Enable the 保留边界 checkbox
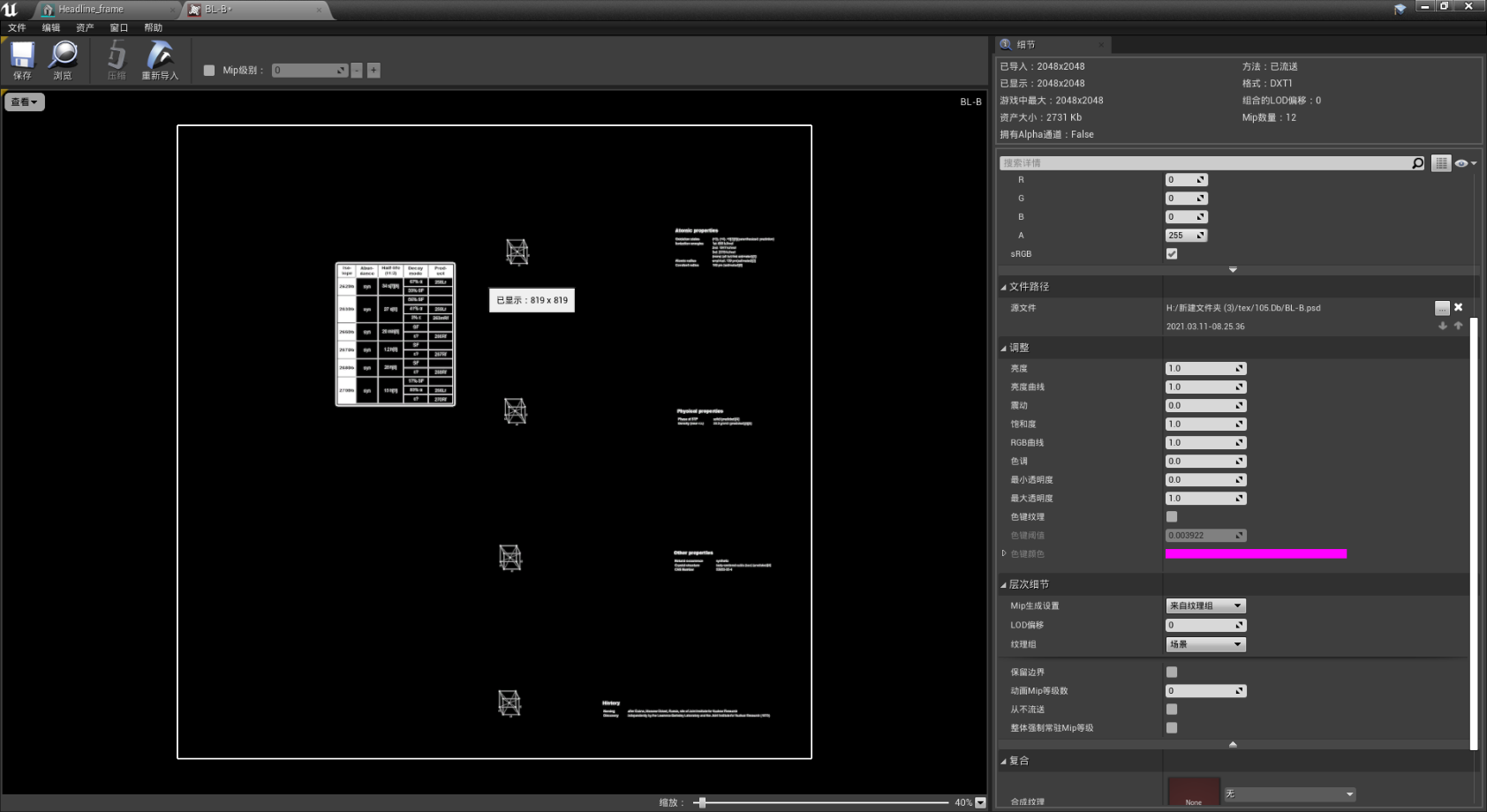Viewport: 1487px width, 812px height. [1172, 673]
